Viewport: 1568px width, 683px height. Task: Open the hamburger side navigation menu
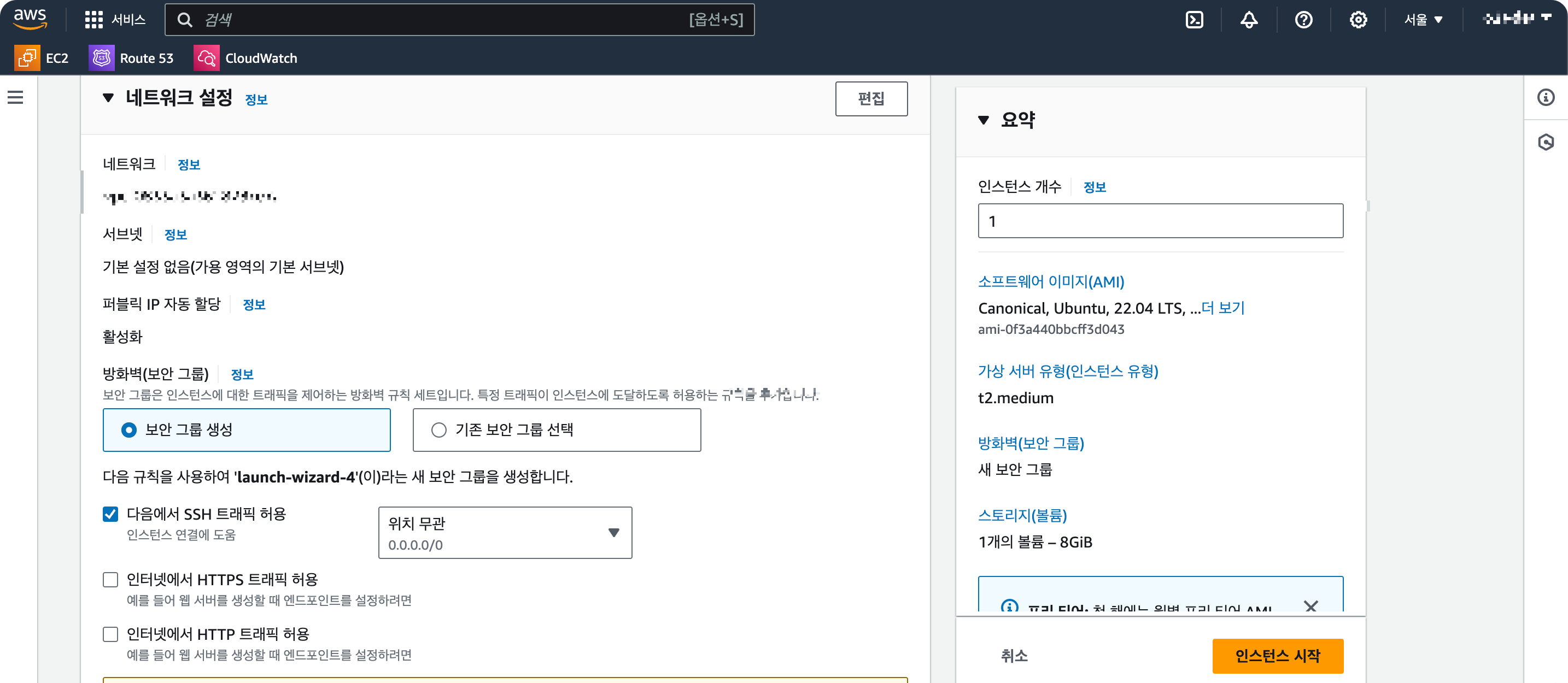coord(15,97)
